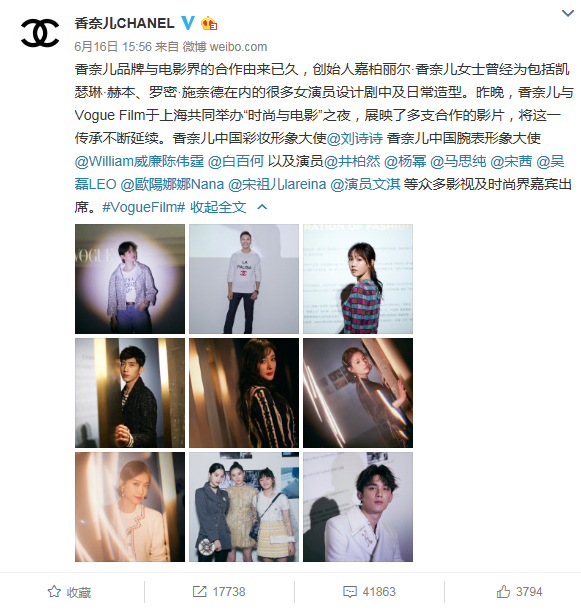Open first photo with VOGUE backdrop
Viewport: 581px width, 610px height.
(x=130, y=279)
